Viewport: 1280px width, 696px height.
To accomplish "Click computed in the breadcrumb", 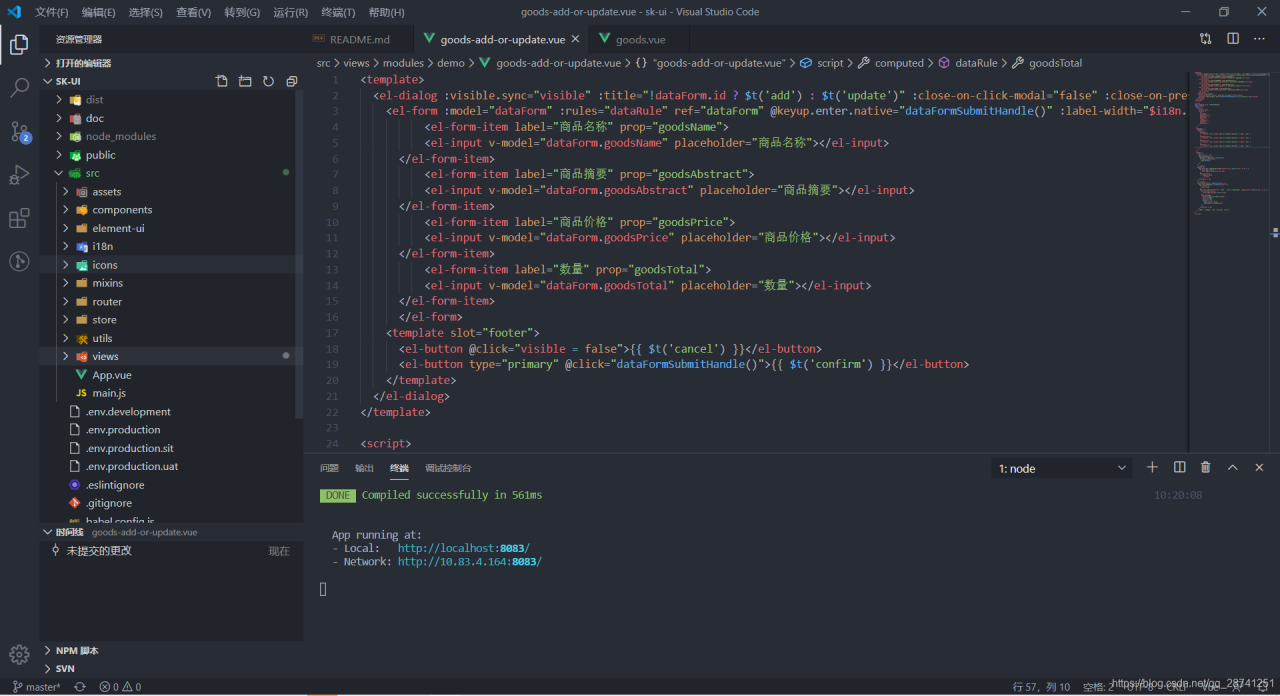I will click(899, 63).
